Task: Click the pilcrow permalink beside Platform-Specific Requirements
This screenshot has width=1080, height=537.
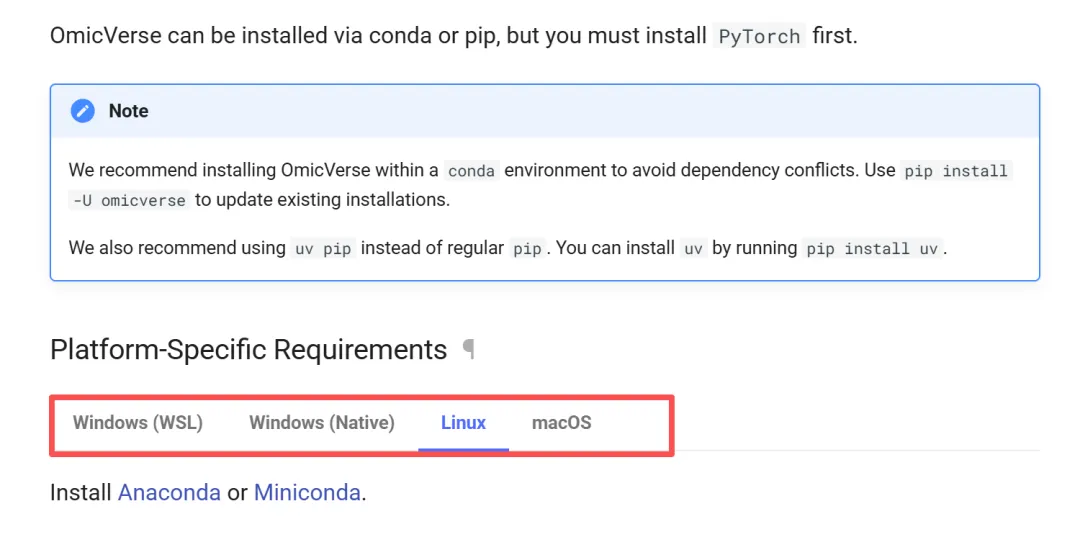Action: (468, 349)
